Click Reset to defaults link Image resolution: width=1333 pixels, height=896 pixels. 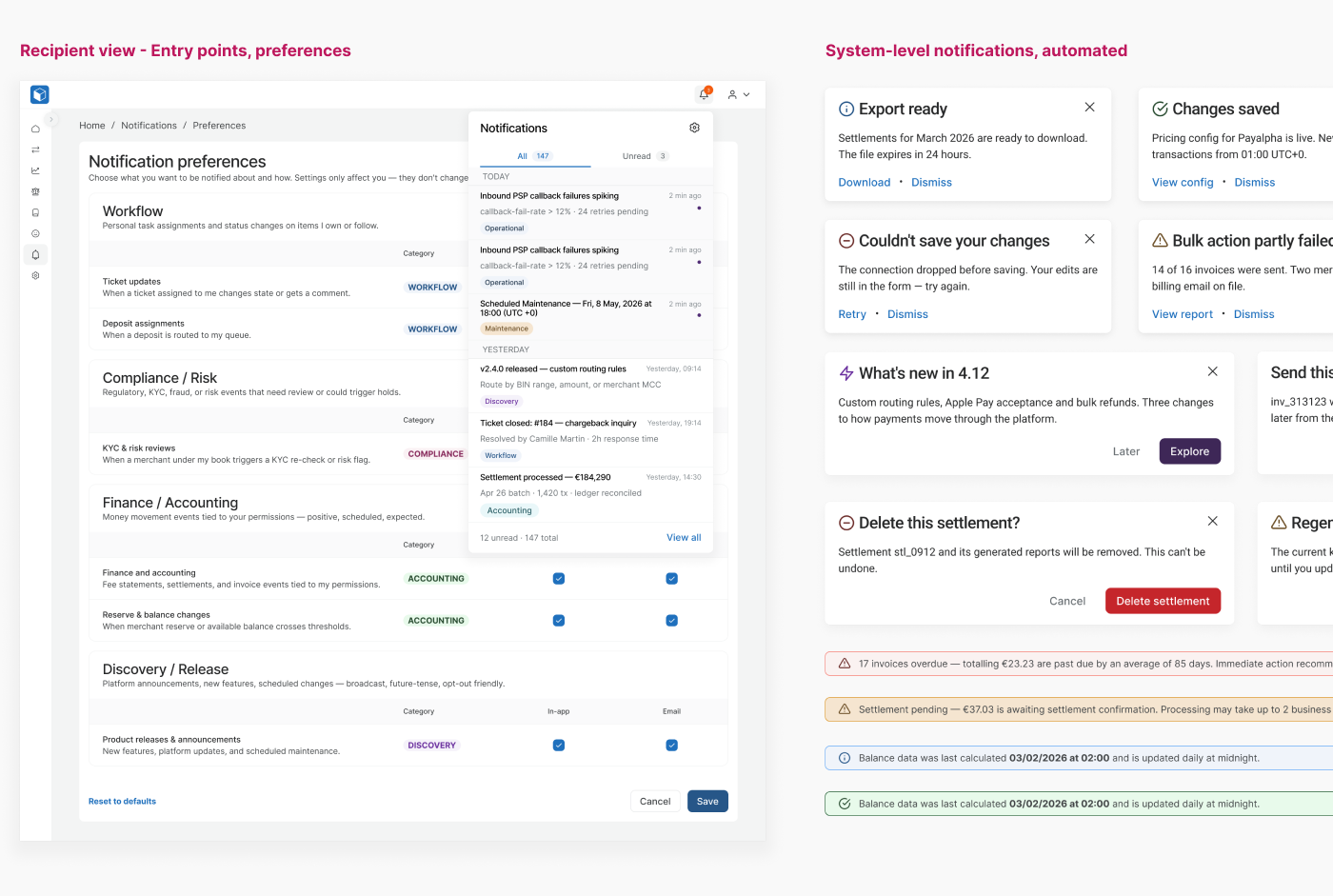click(x=122, y=801)
